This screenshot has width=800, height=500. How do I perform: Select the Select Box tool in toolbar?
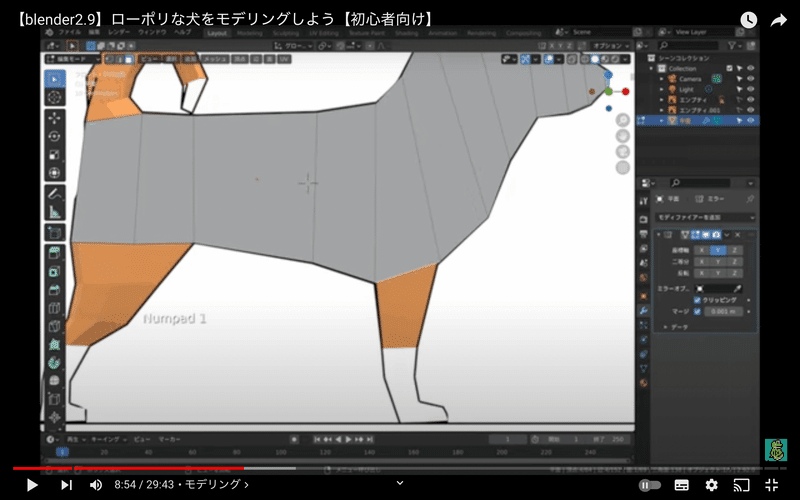(x=55, y=79)
